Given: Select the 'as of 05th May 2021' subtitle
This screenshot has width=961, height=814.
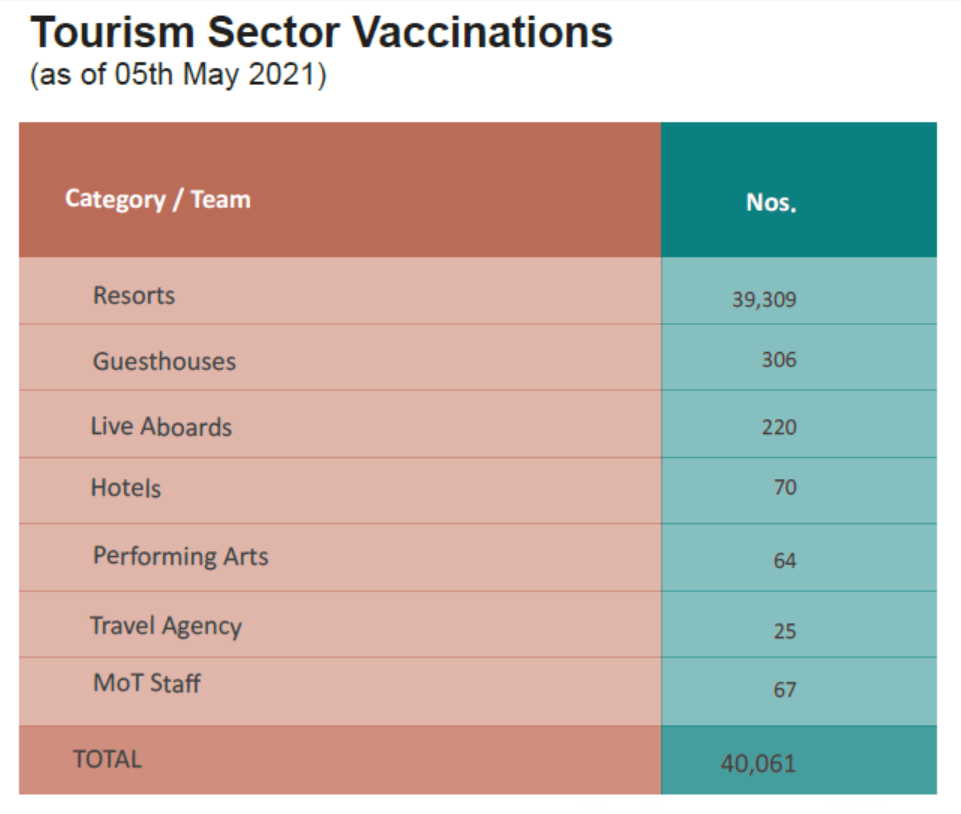Looking at the screenshot, I should 178,76.
